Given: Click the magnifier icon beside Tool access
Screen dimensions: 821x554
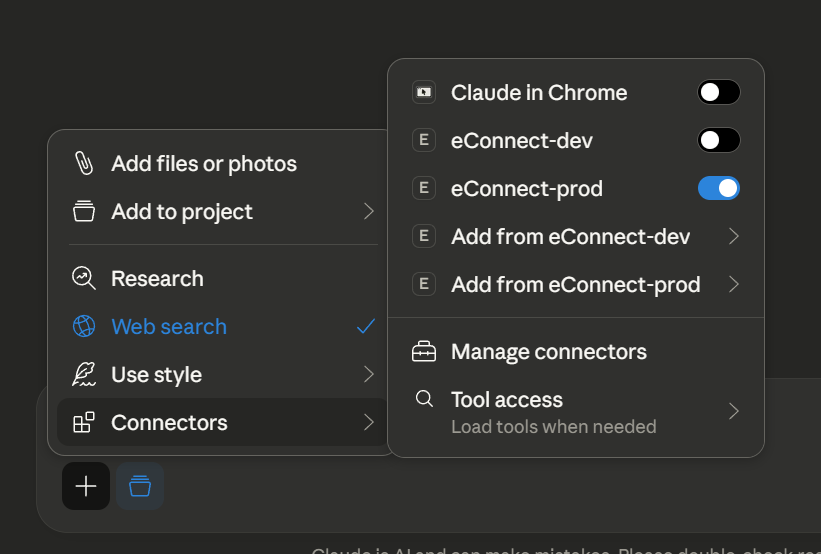Looking at the screenshot, I should click(x=424, y=399).
